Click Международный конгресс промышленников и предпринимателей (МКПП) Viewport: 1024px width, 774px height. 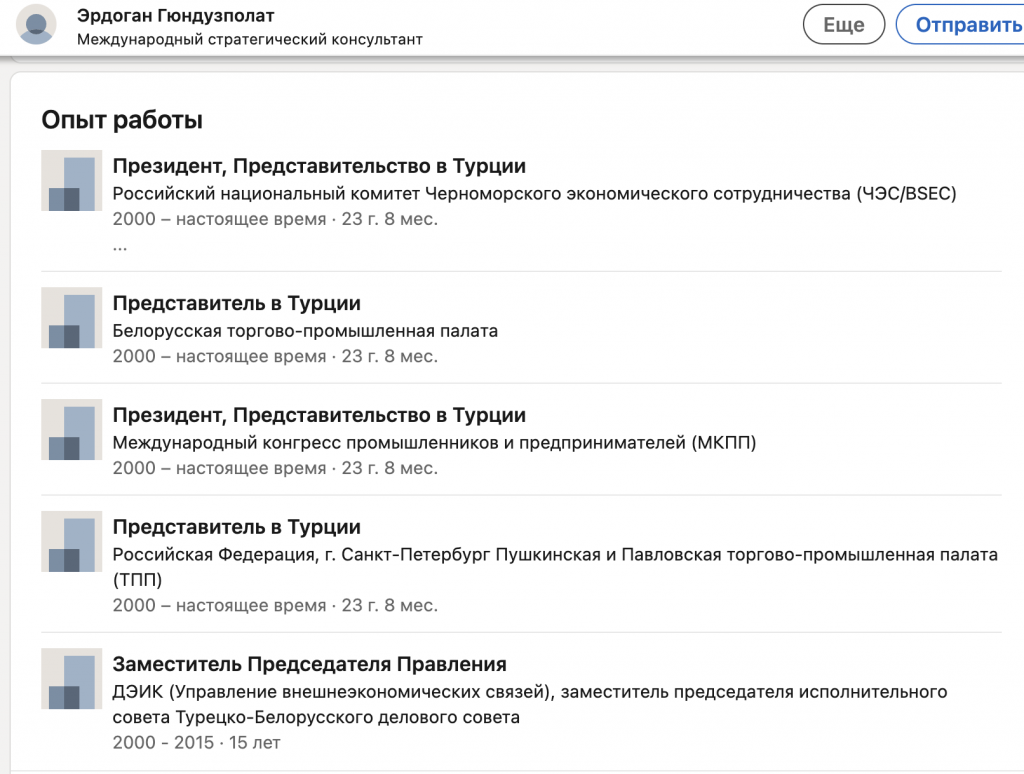click(434, 442)
